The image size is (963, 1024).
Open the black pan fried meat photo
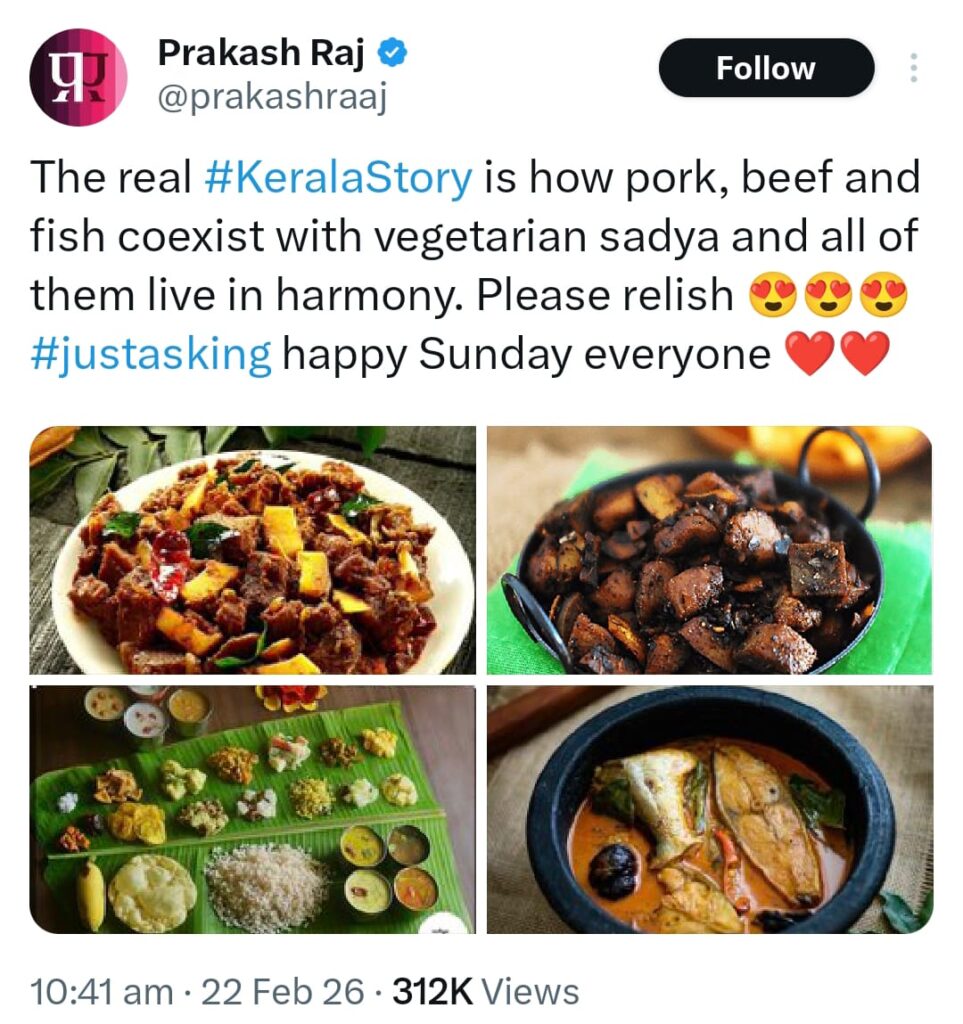coord(709,550)
